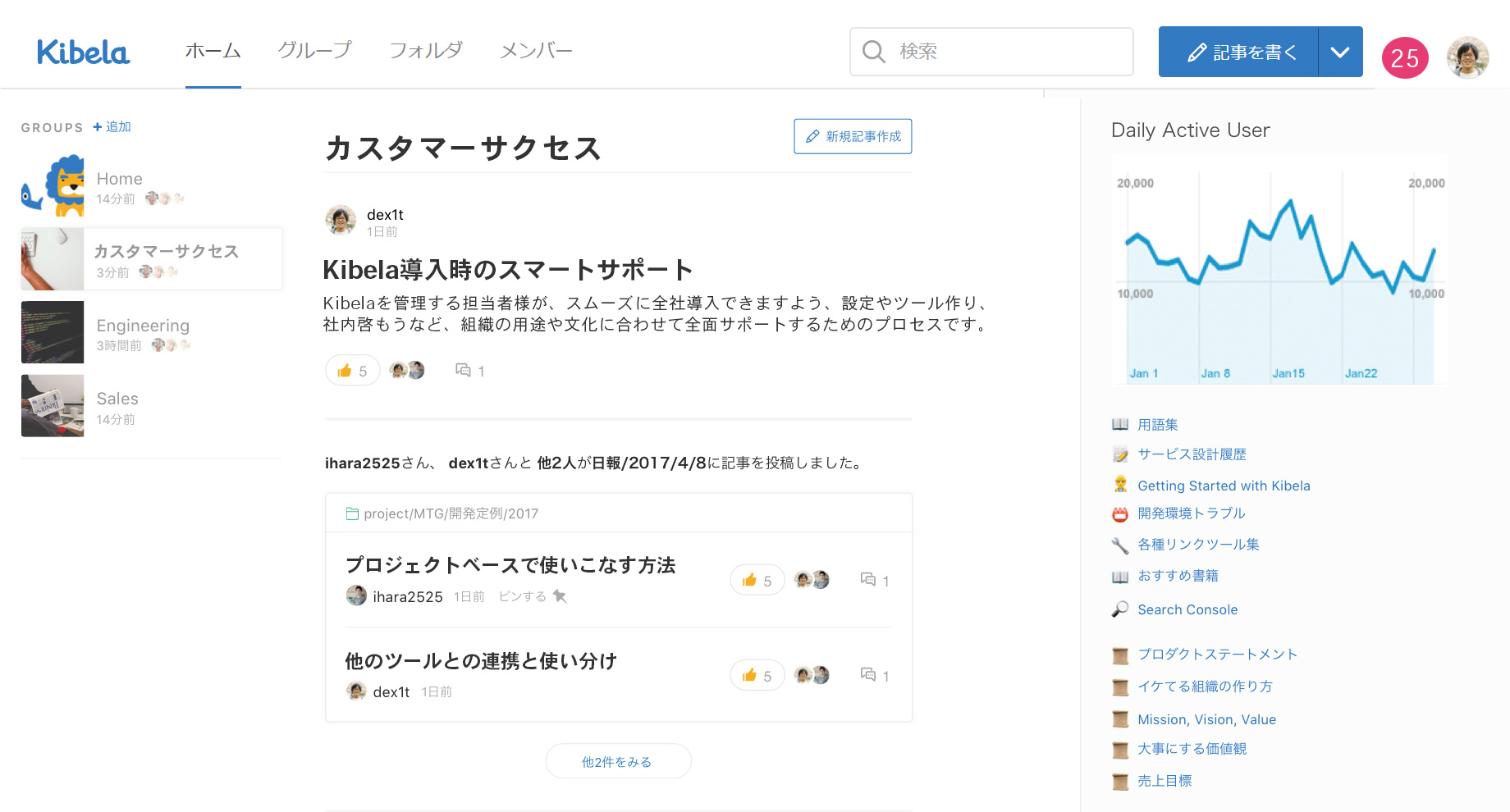Click the 新規記事作成 button
Image resolution: width=1510 pixels, height=812 pixels.
click(x=853, y=136)
